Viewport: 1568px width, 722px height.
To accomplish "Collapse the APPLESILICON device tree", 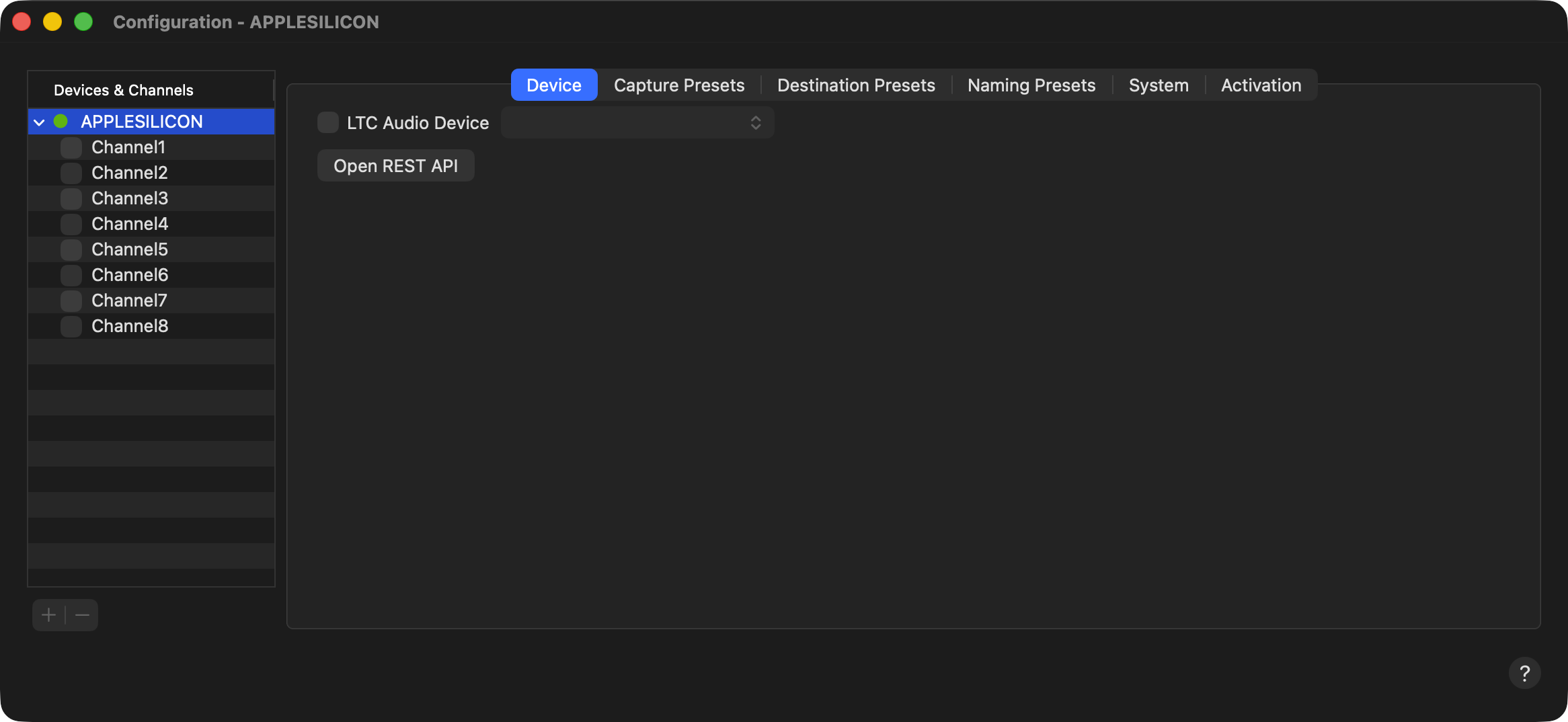I will coord(39,122).
